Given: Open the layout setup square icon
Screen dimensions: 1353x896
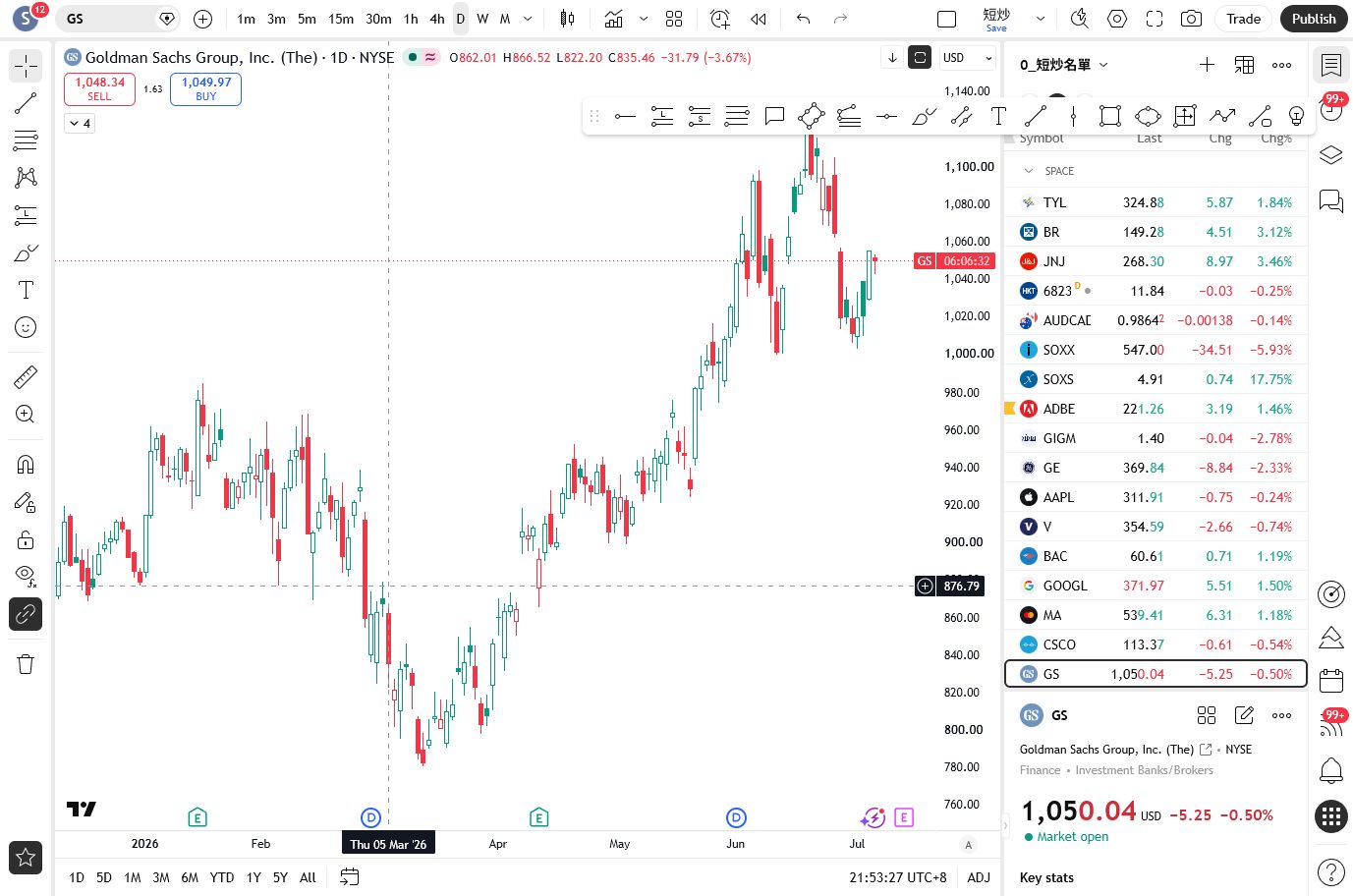Looking at the screenshot, I should (947, 19).
